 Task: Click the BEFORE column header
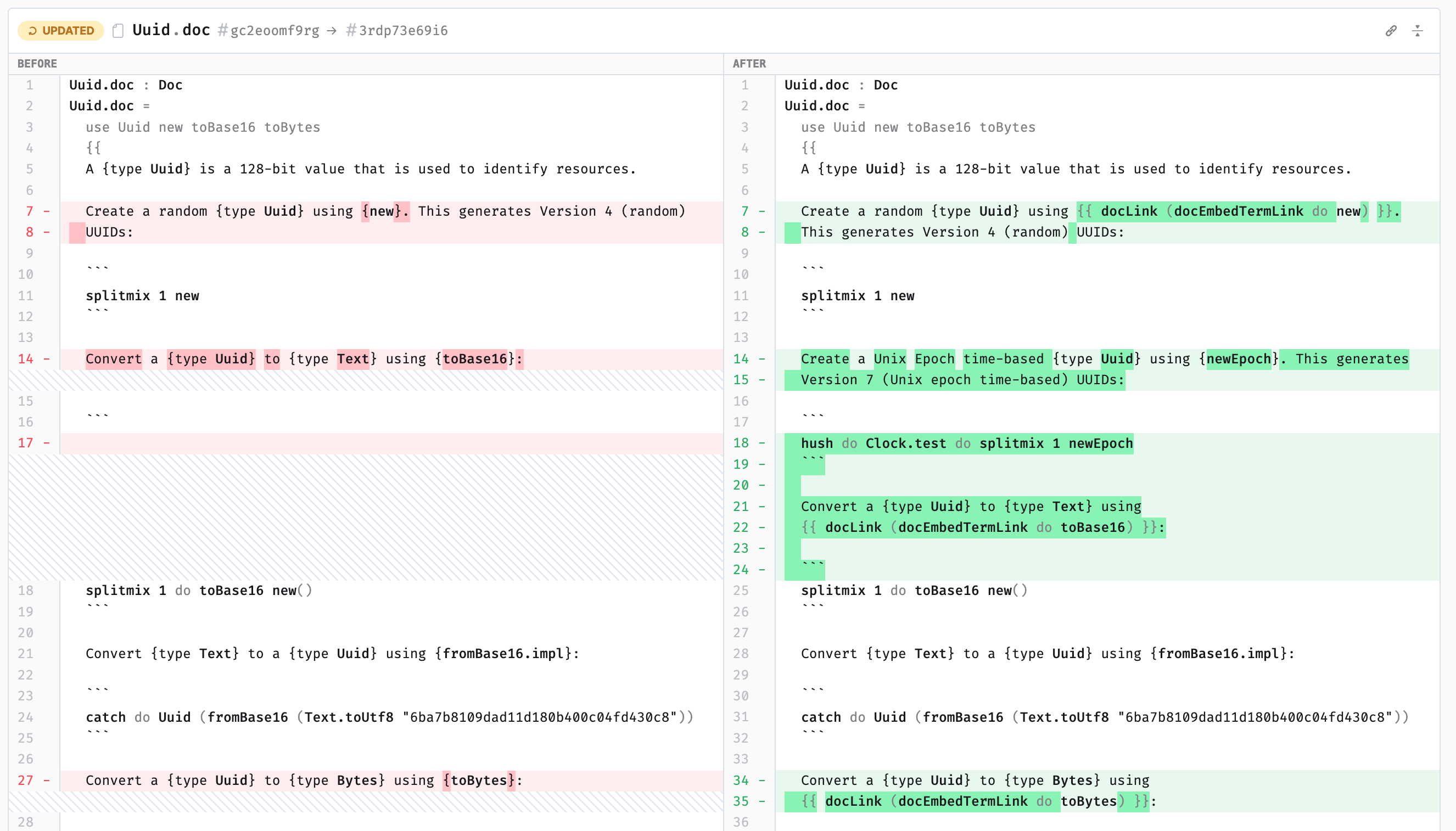pyautogui.click(x=37, y=63)
